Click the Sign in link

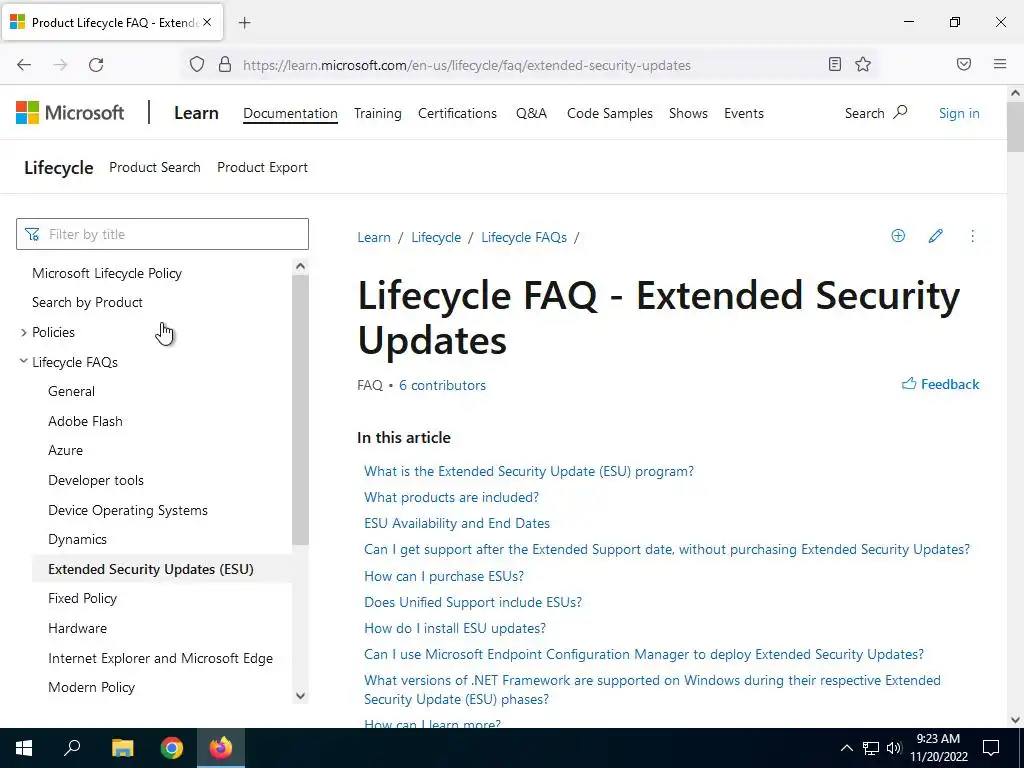click(x=959, y=113)
